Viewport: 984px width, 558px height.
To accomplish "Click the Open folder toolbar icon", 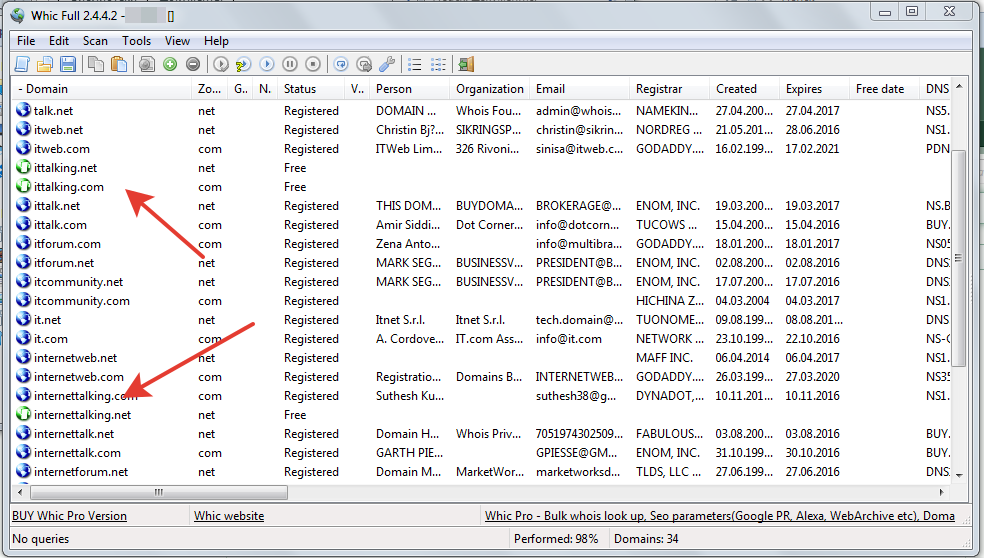I will [x=45, y=64].
